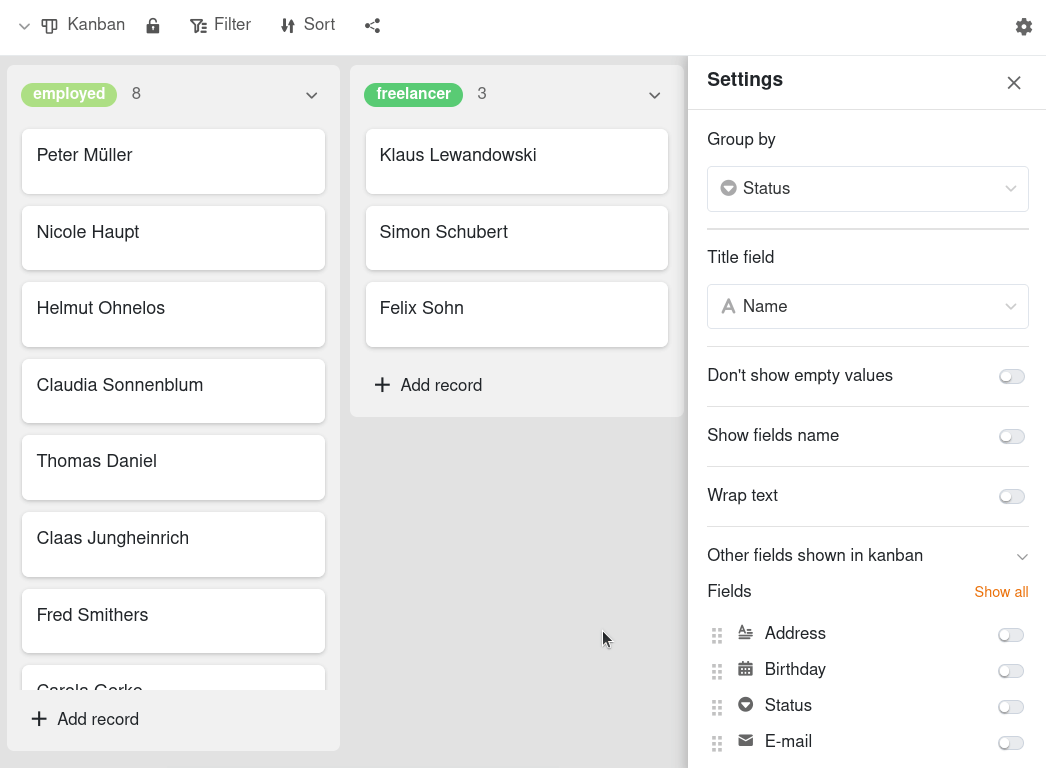Image resolution: width=1046 pixels, height=768 pixels.
Task: Open view settings with the gear icon
Action: [1023, 26]
